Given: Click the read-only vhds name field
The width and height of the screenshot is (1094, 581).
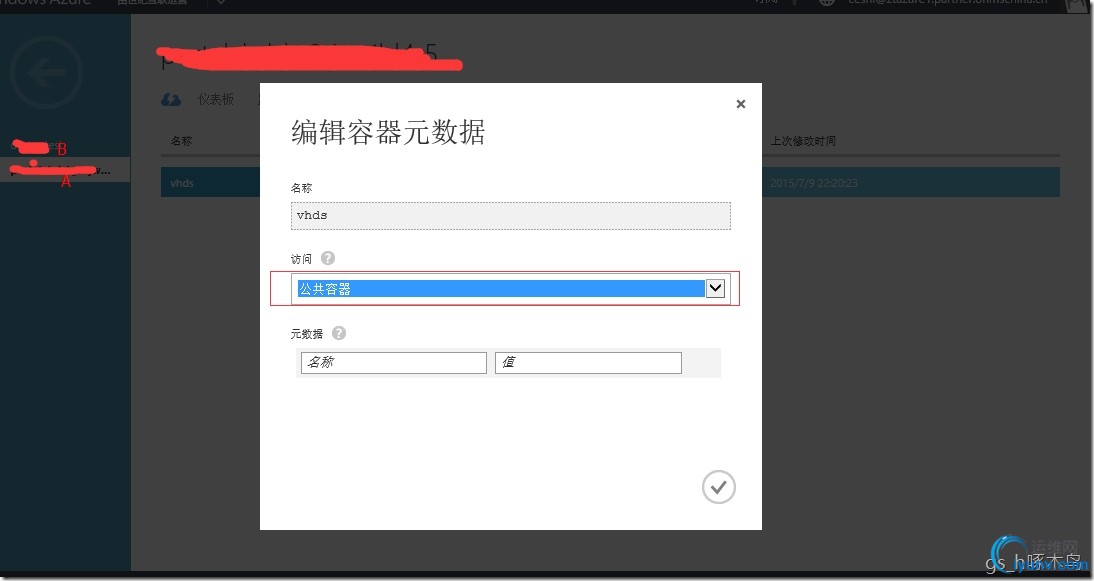Looking at the screenshot, I should tap(511, 216).
